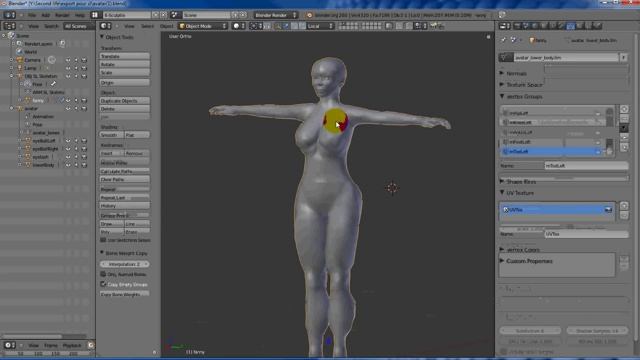Viewport: 640px width, 360px height.
Task: Click the Camera data icon in the outliner
Action: 52,60
